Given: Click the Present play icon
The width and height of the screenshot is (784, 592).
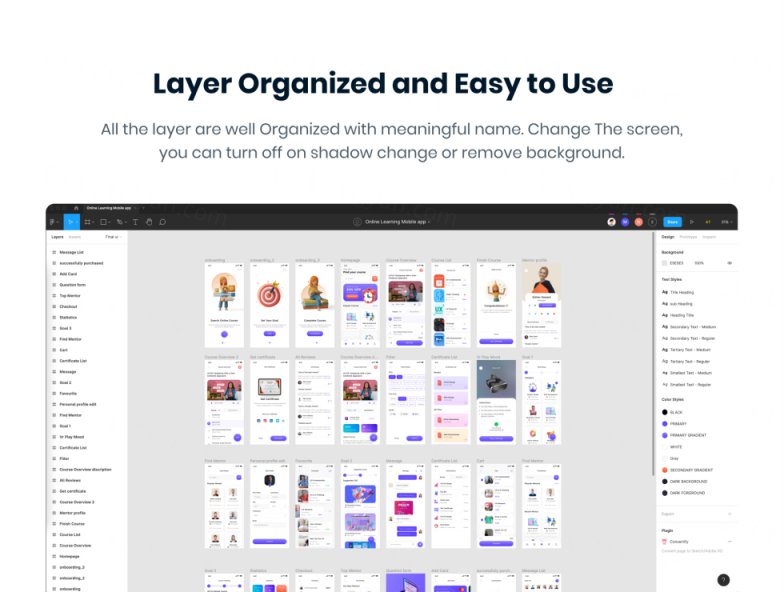Looking at the screenshot, I should (x=693, y=222).
